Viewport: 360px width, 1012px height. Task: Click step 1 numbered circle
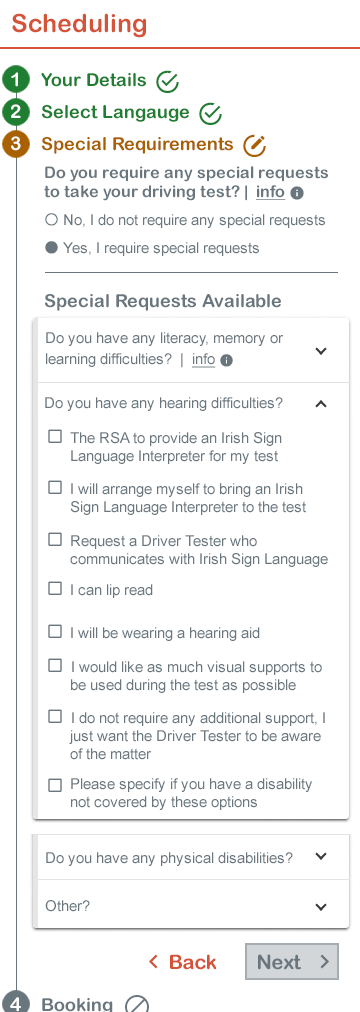tap(15, 81)
